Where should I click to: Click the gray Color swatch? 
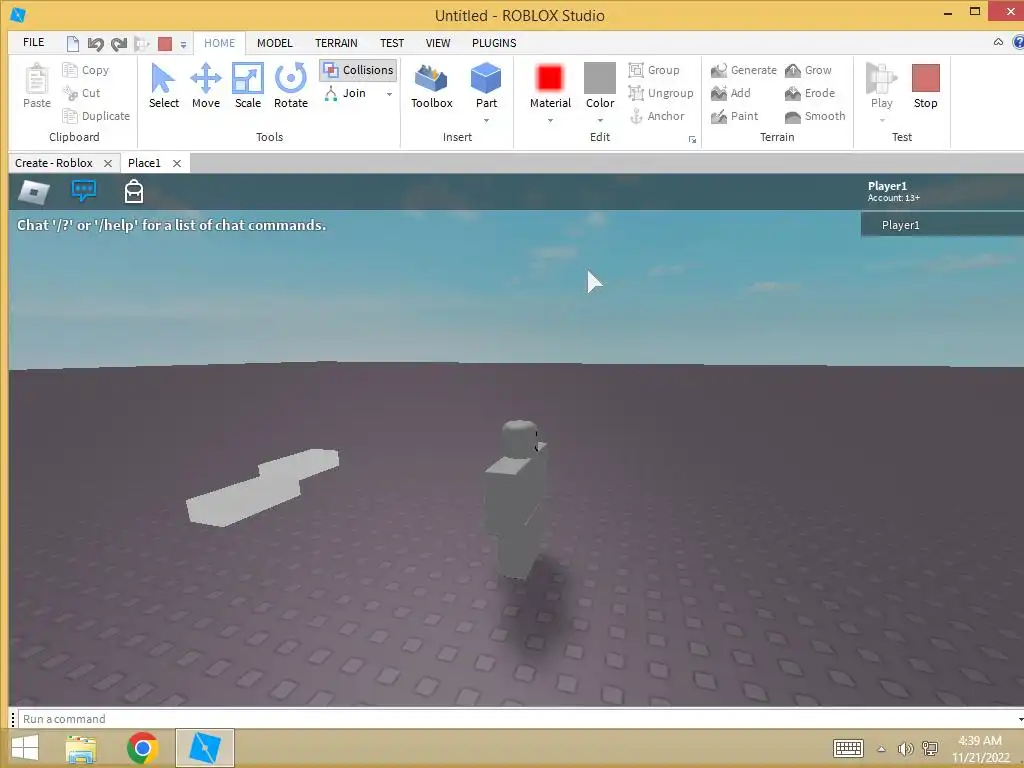coord(600,78)
